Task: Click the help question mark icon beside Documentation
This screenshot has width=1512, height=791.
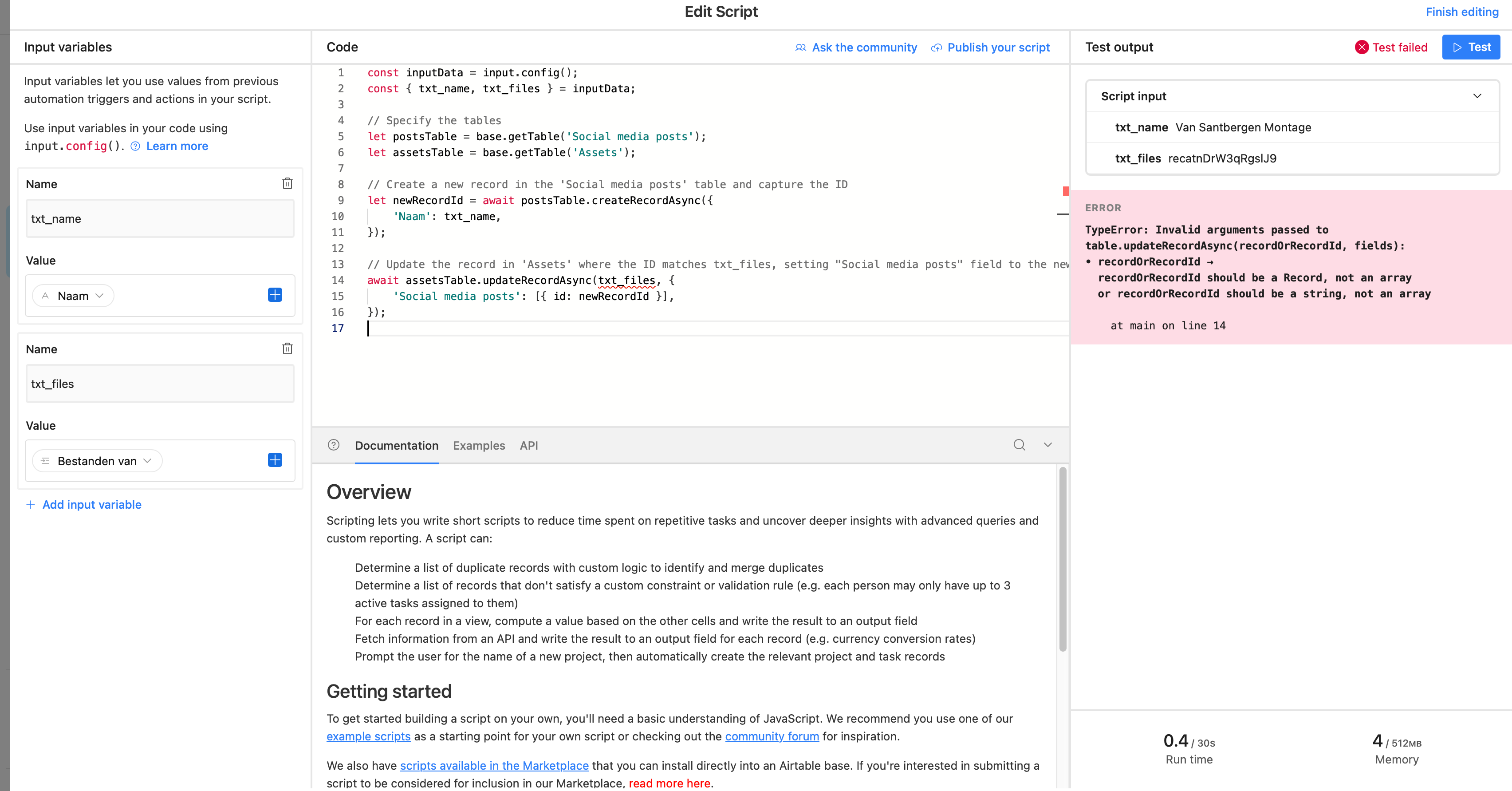Action: pos(333,445)
